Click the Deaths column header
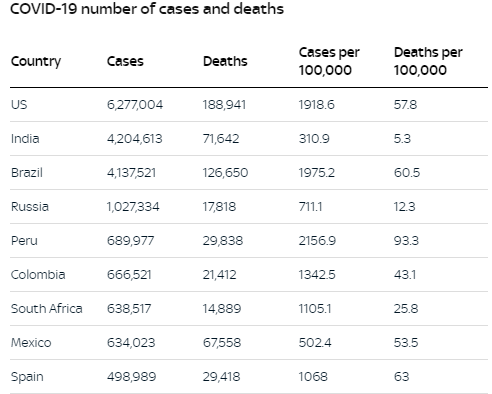This screenshot has width=492, height=394. click(225, 61)
